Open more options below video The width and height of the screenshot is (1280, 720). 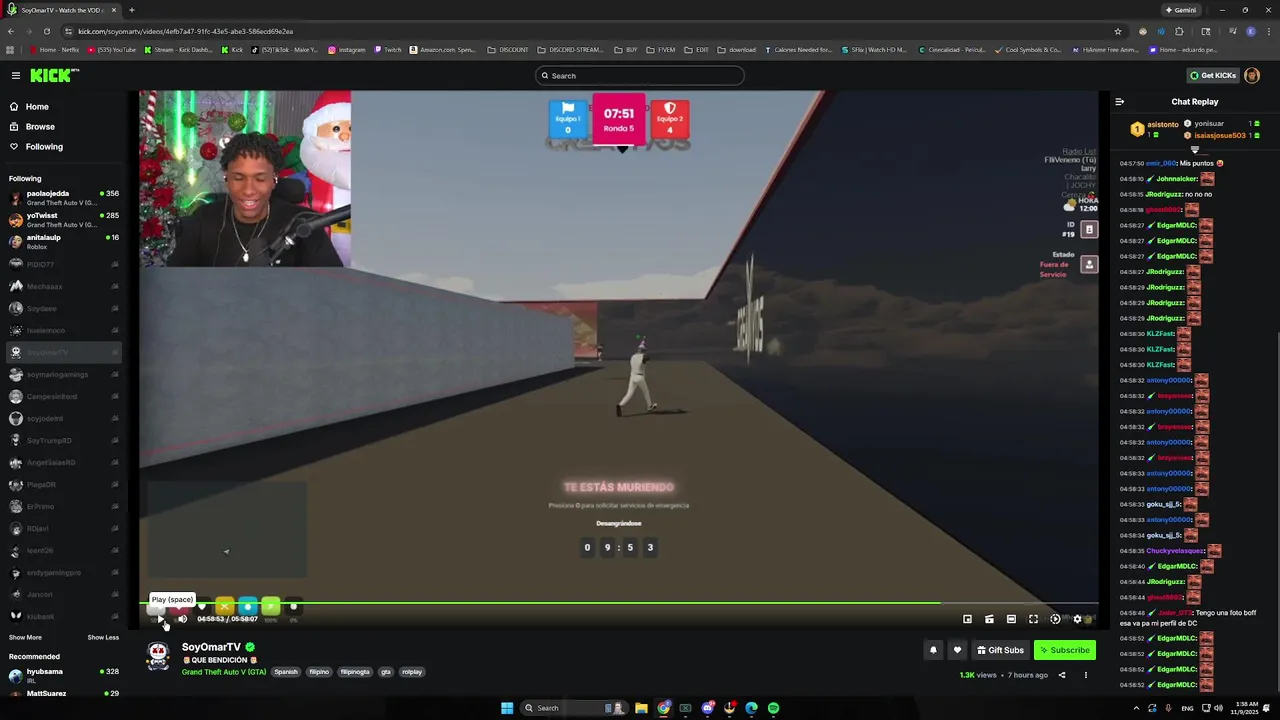[x=1085, y=675]
